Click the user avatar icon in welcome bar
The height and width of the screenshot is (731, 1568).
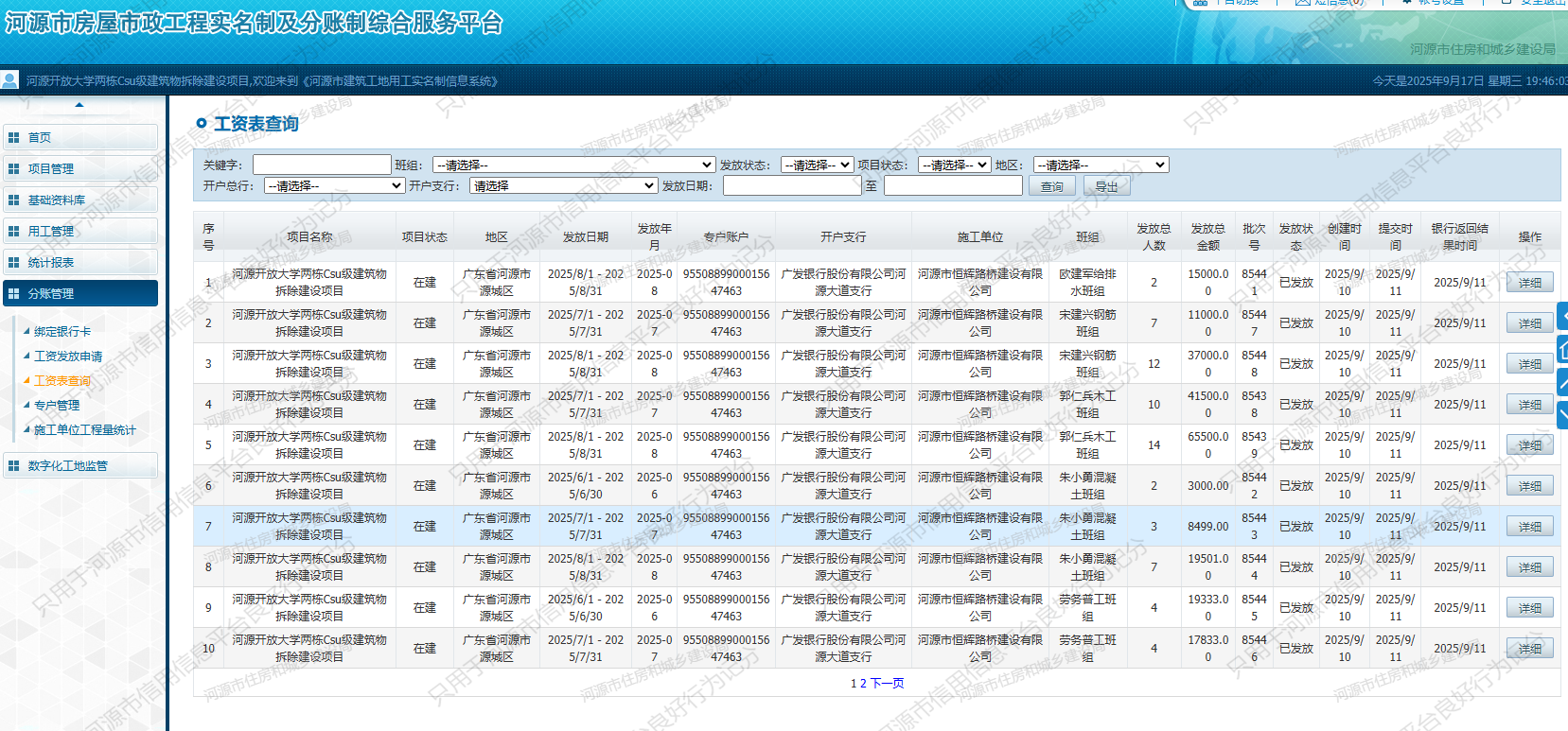coord(9,80)
